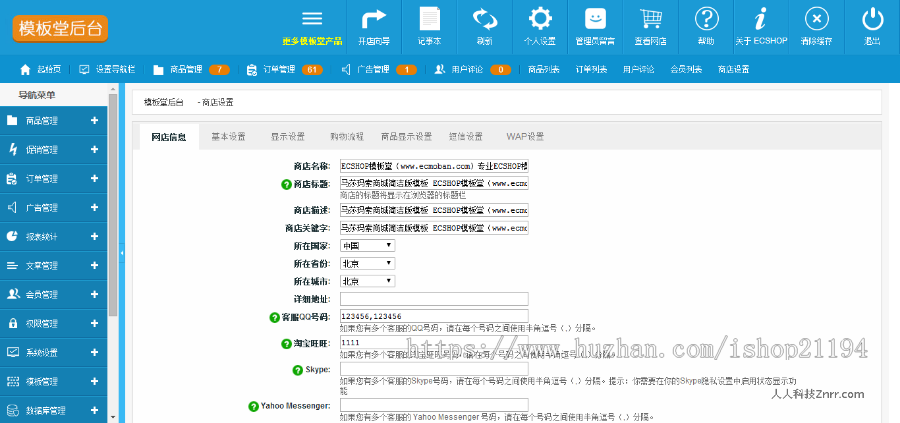The height and width of the screenshot is (423, 900).
Task: Open 广告管理 in the top nav bar
Action: [x=379, y=69]
